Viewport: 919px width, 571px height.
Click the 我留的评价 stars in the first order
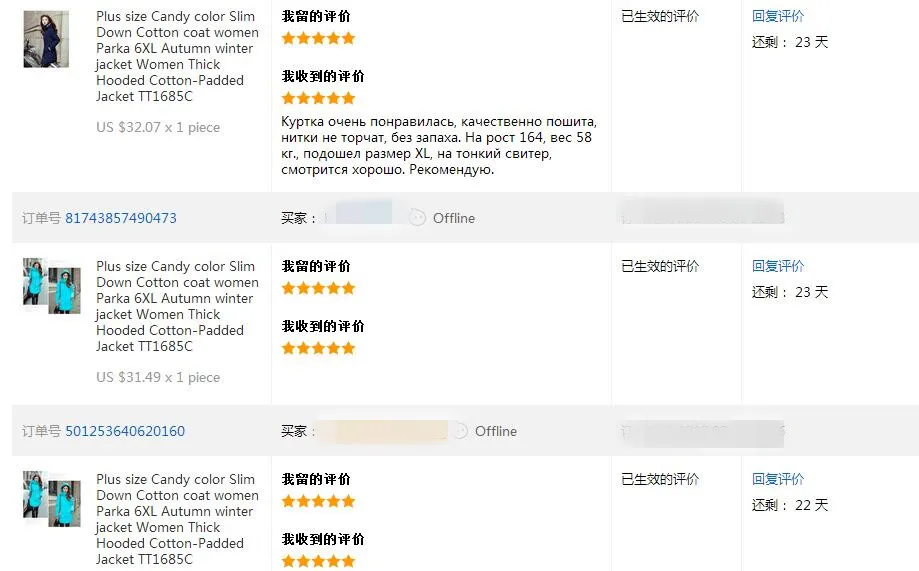click(x=318, y=39)
